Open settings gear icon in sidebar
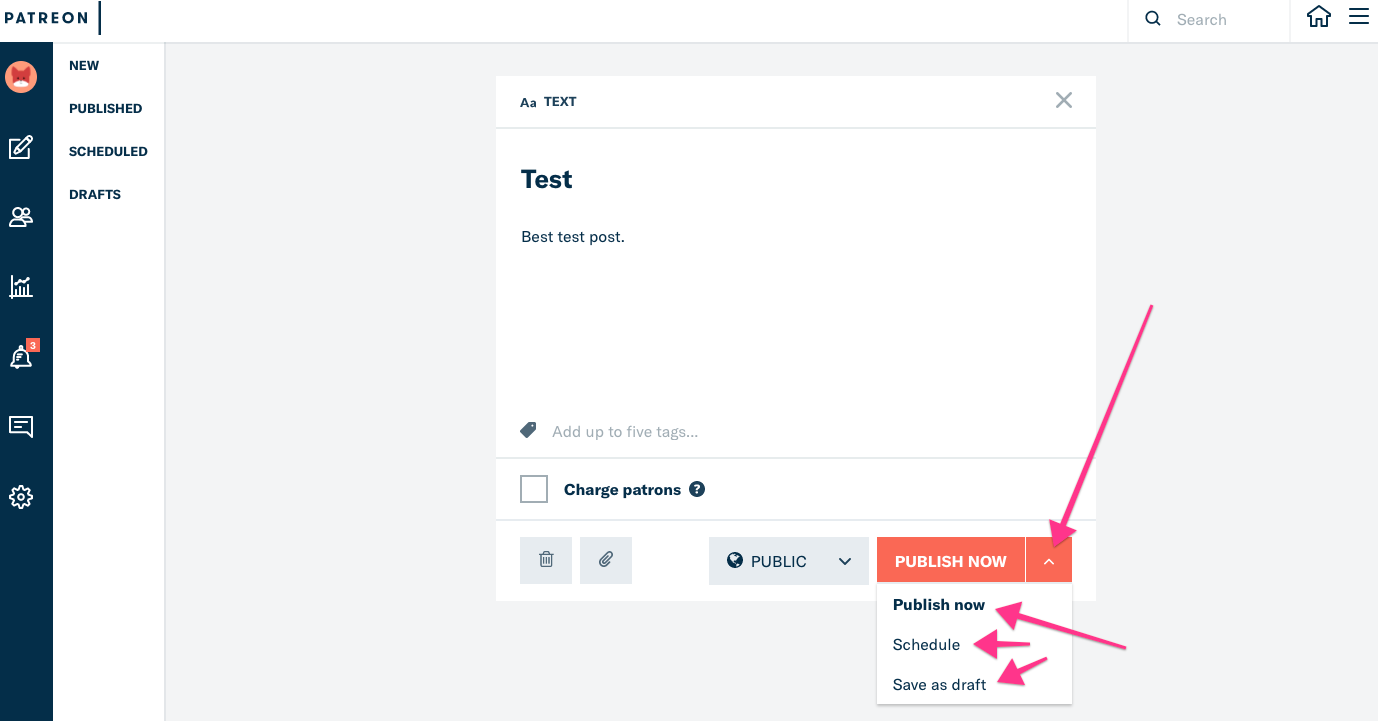The width and height of the screenshot is (1378, 721). tap(21, 497)
